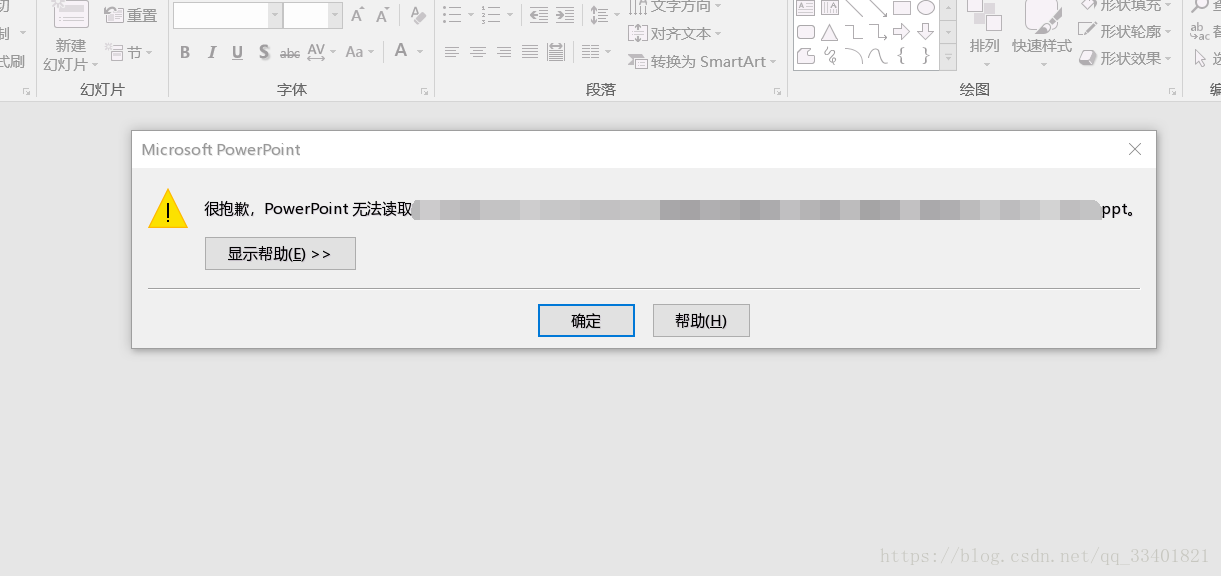Select the arrow line shape
The height and width of the screenshot is (576, 1221).
878,8
